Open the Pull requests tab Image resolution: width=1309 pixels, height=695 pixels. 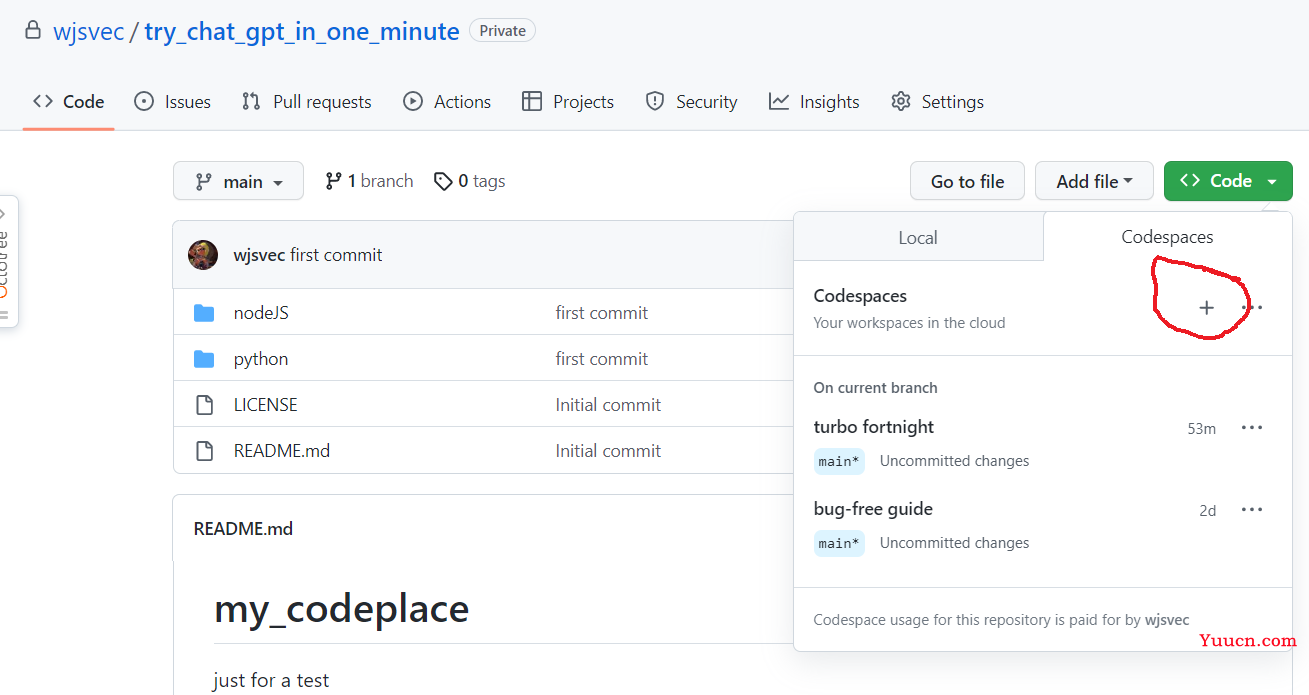point(306,102)
